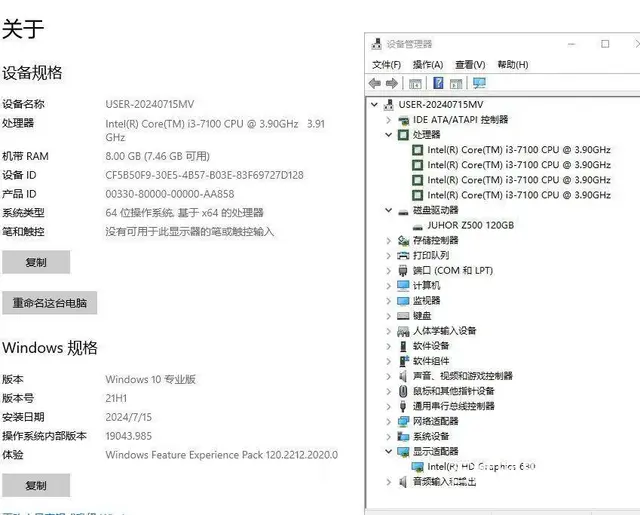Screen dimensions: 640x515
Task: Click the 通用串行总线控制器 USB icon
Action: point(403,406)
